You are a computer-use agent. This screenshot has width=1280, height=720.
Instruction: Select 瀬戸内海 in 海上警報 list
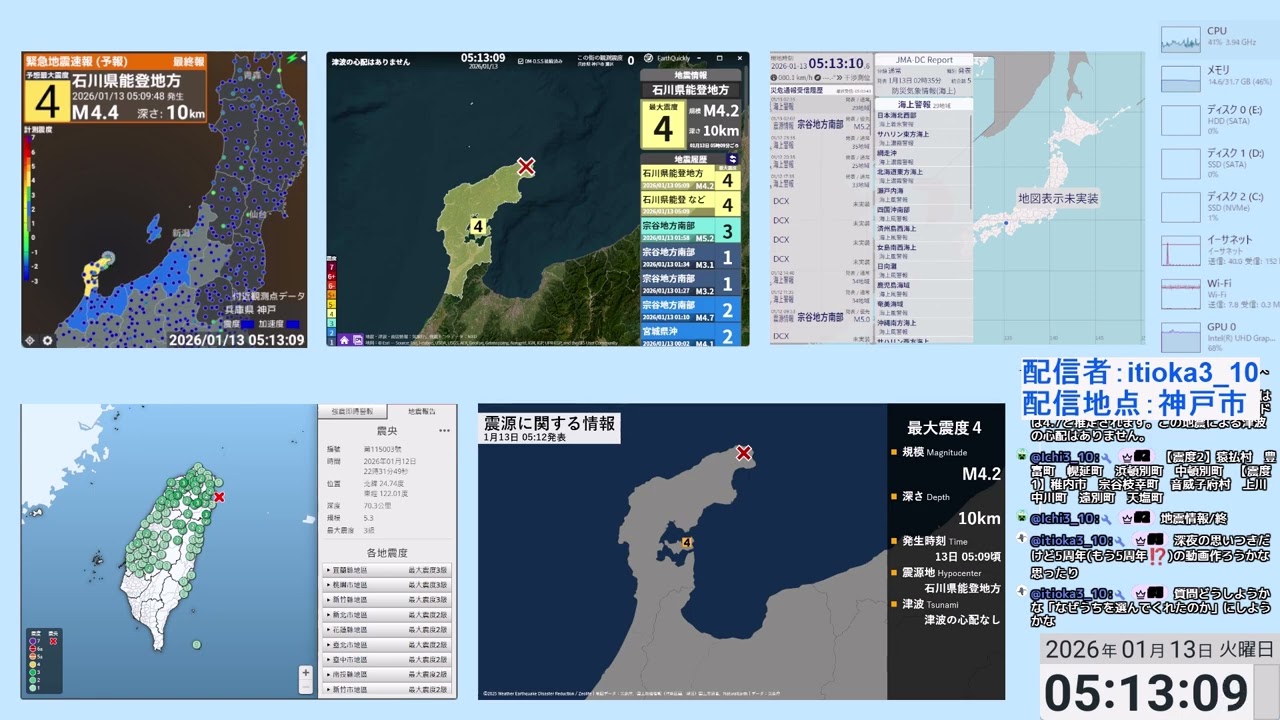coord(922,195)
